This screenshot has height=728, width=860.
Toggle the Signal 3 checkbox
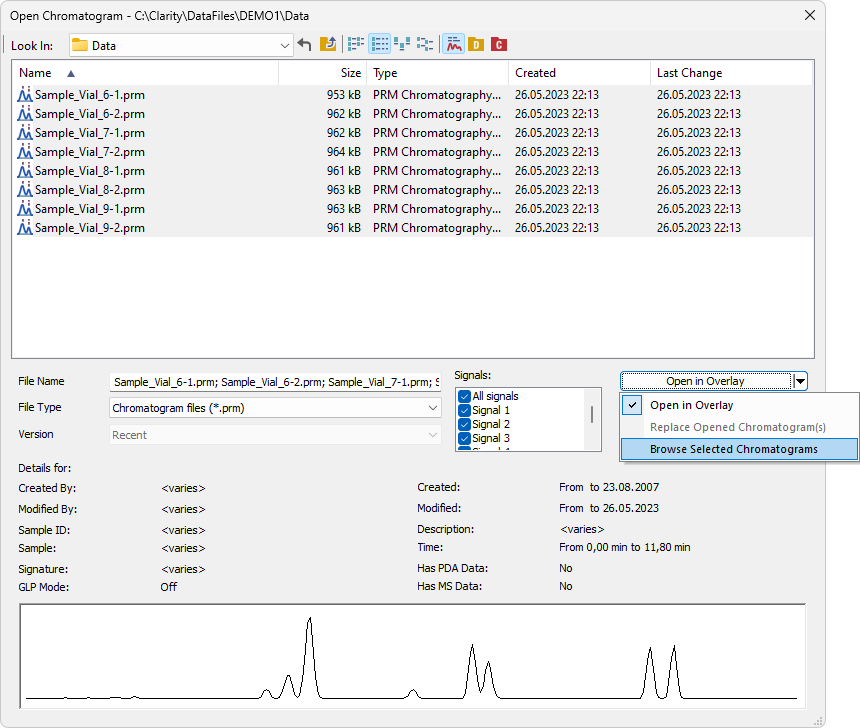464,439
